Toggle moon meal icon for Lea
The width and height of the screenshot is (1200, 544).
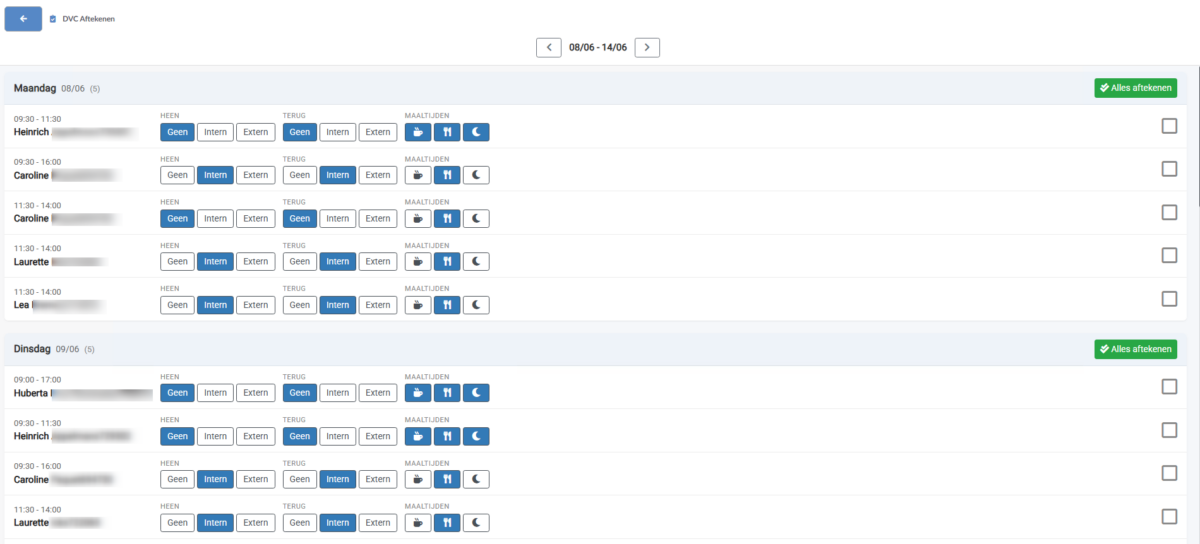(x=476, y=305)
